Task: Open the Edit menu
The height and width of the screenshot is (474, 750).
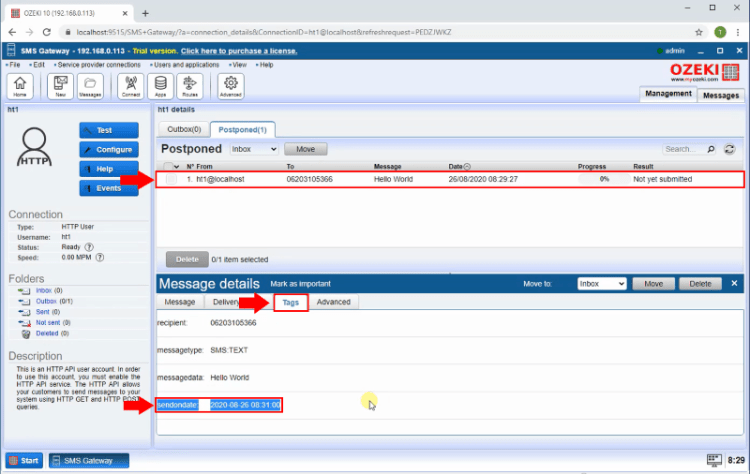Action: pyautogui.click(x=38, y=65)
